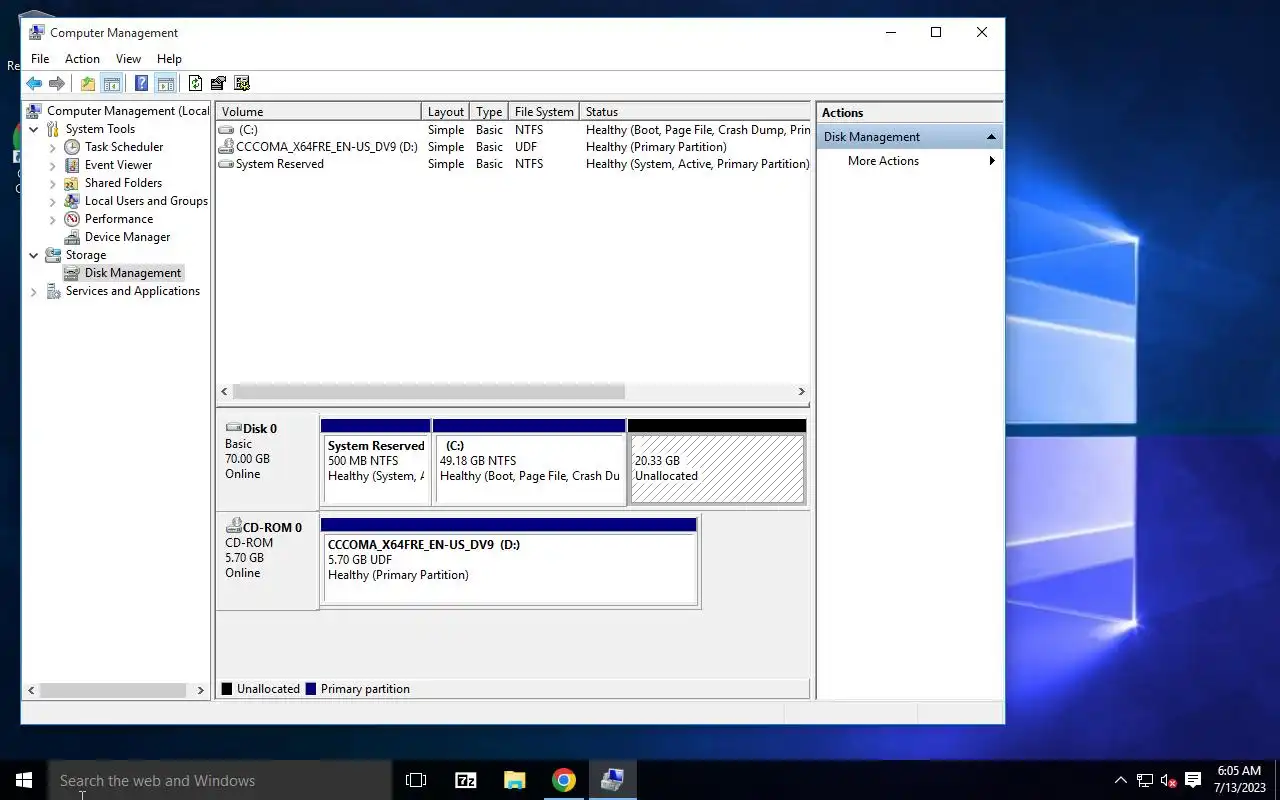This screenshot has height=800, width=1280.
Task: Sort by the Type column header
Action: point(489,112)
